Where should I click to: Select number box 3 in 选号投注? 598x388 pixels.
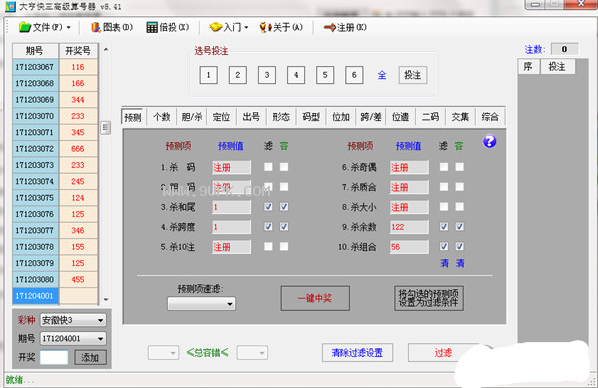click(x=267, y=75)
